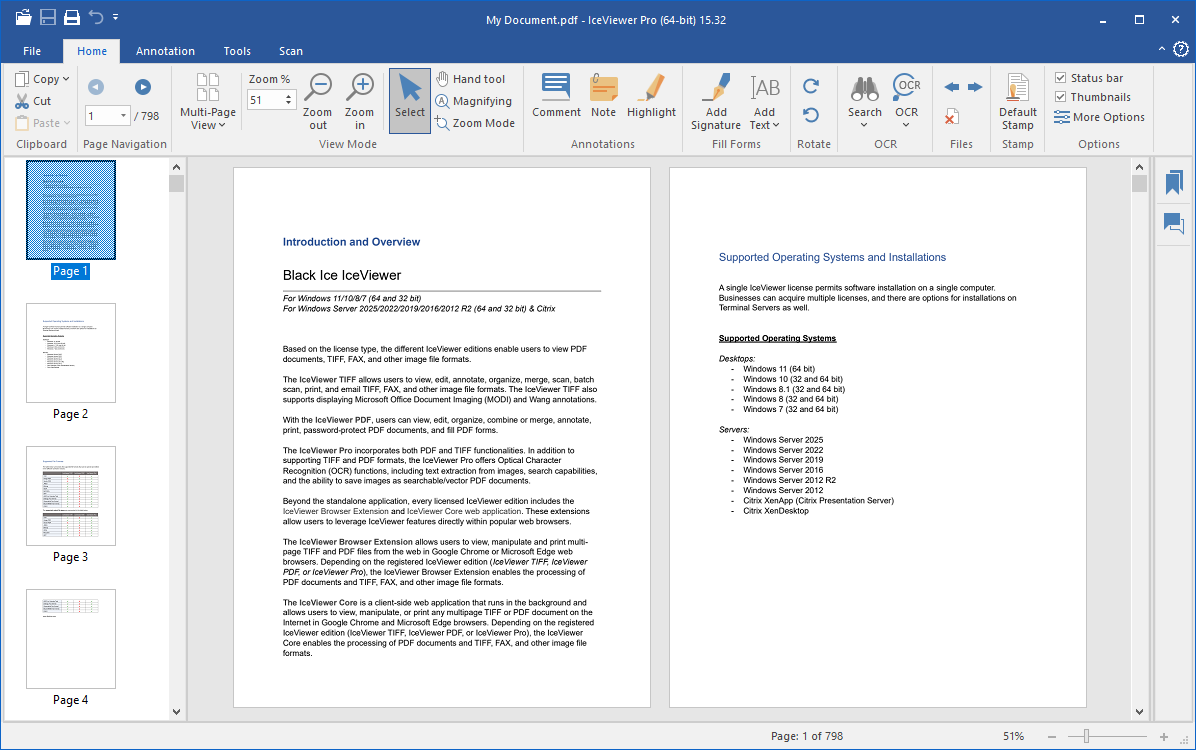The image size is (1196, 750).
Task: Switch to the Home tab
Action: pyautogui.click(x=92, y=51)
